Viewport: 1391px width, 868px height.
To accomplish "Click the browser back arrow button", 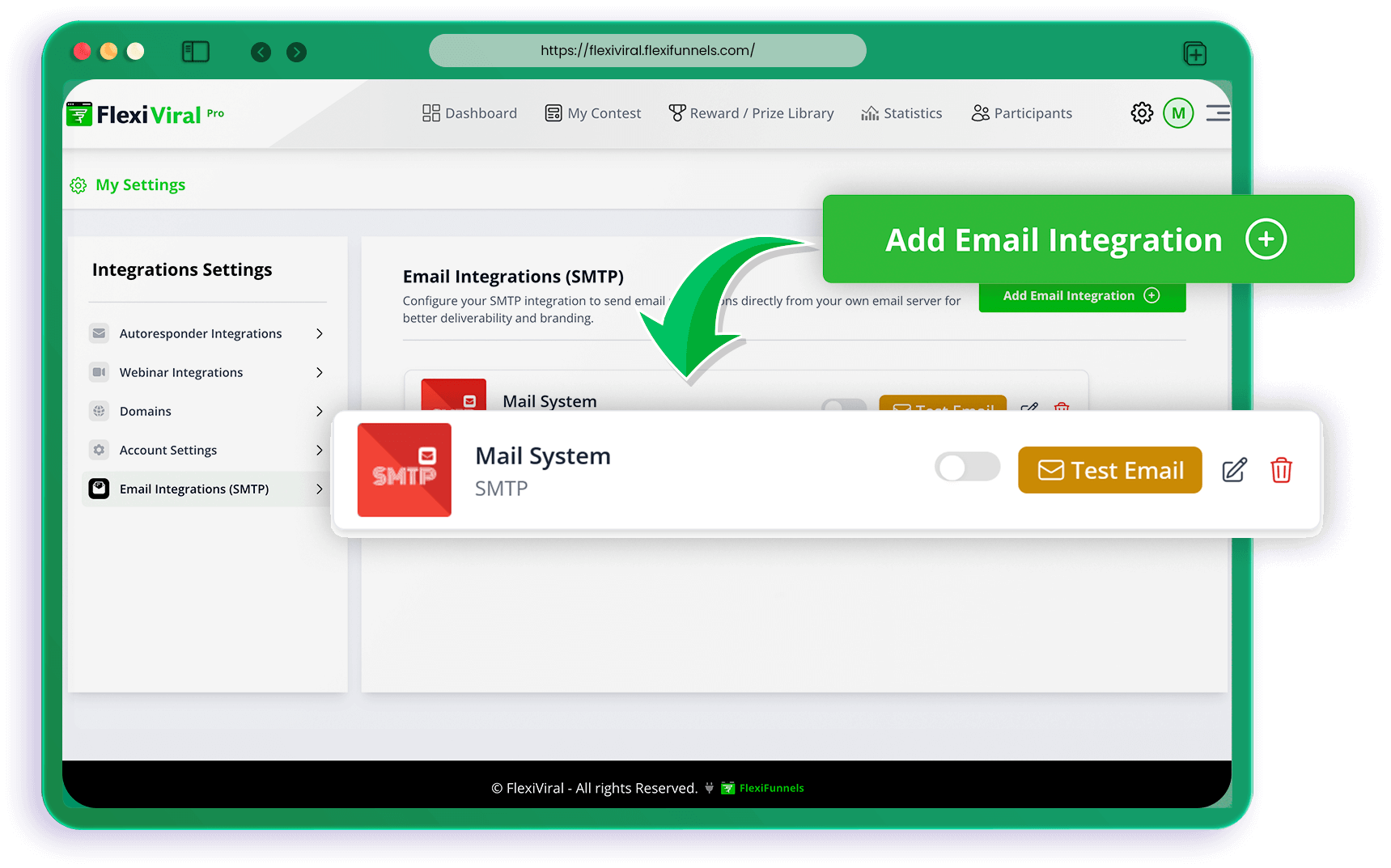I will pos(261,53).
